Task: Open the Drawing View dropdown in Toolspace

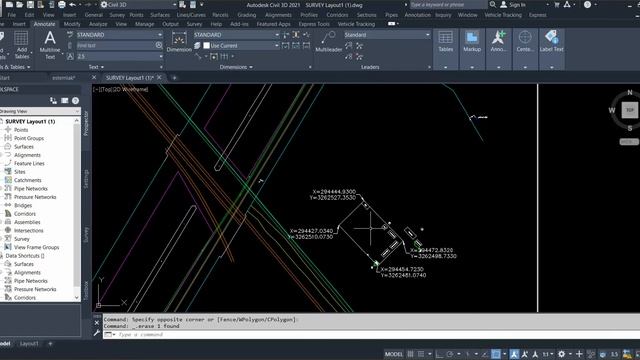Action: pos(40,111)
